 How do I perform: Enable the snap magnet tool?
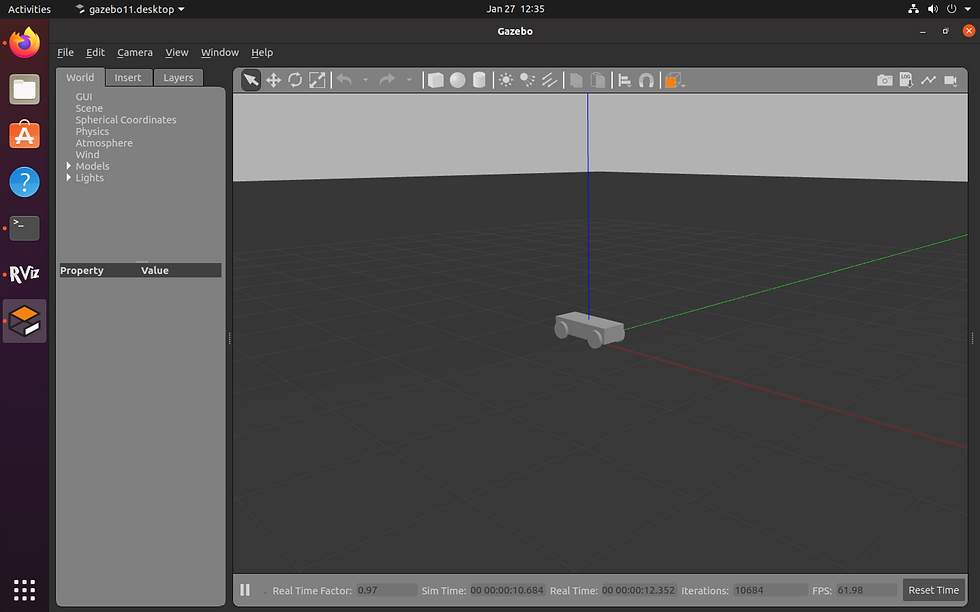[646, 80]
